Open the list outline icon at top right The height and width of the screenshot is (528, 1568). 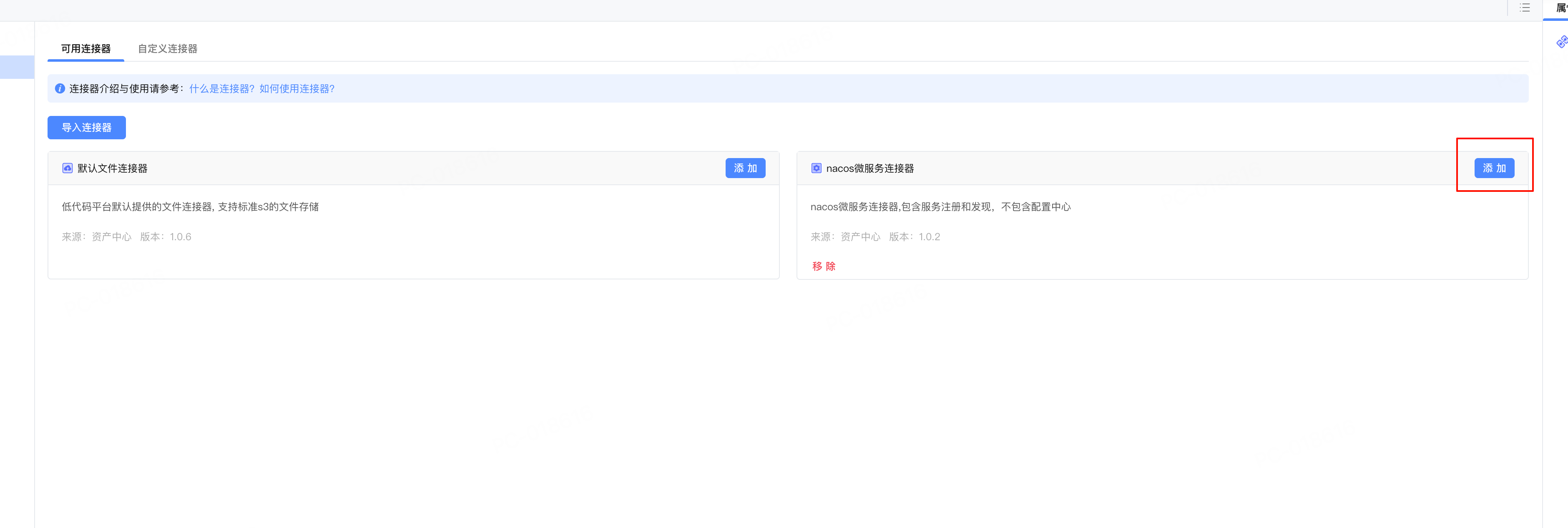click(x=1524, y=8)
